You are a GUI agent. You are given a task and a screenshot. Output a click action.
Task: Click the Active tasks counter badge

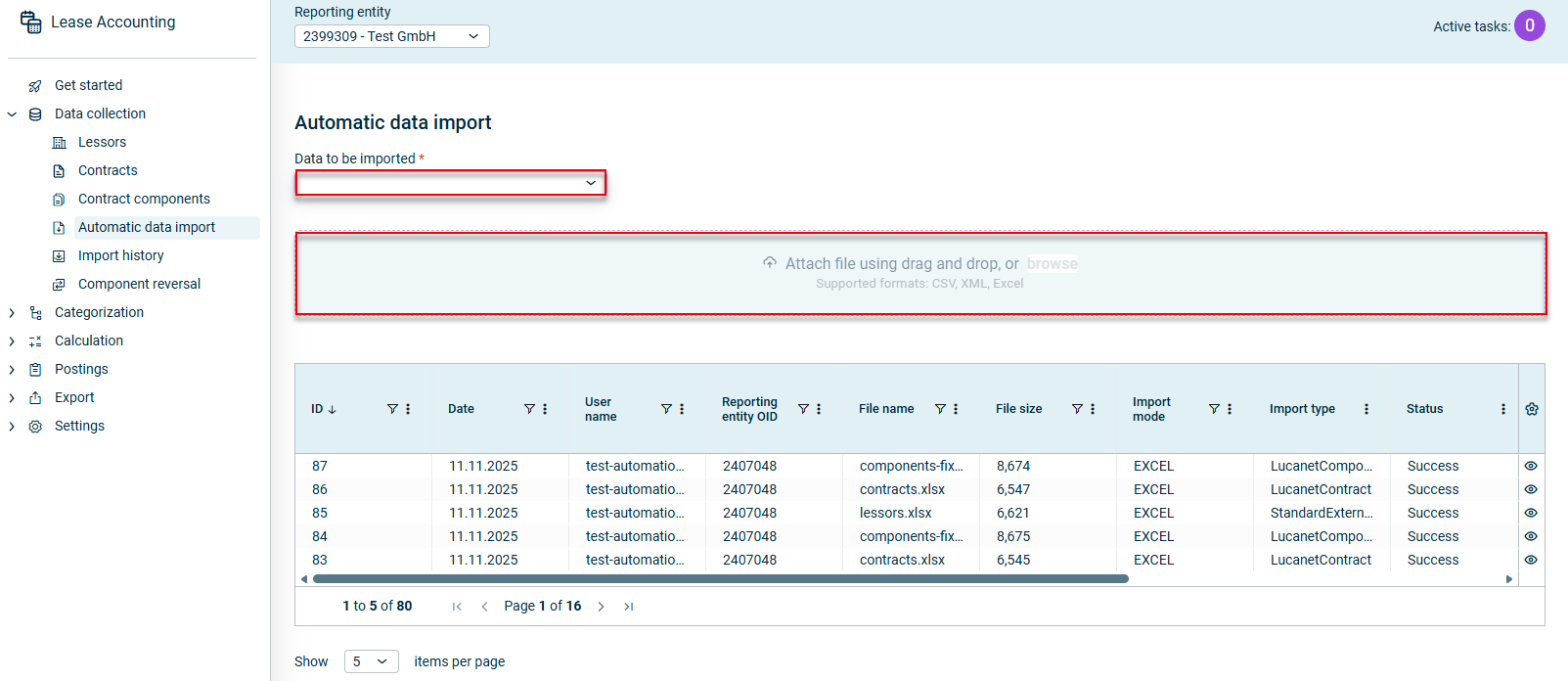point(1529,25)
